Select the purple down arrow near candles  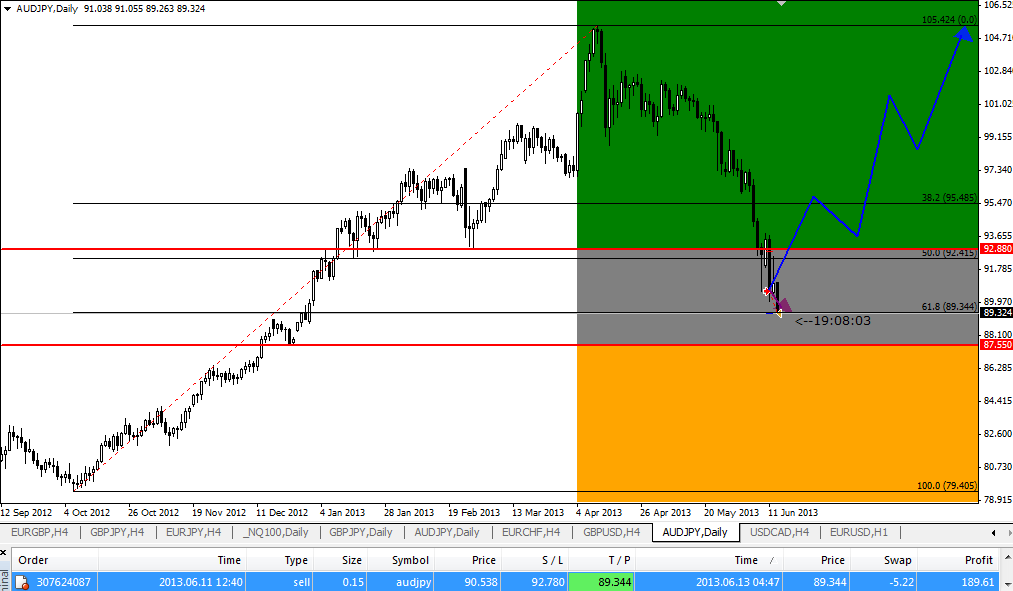tap(783, 304)
